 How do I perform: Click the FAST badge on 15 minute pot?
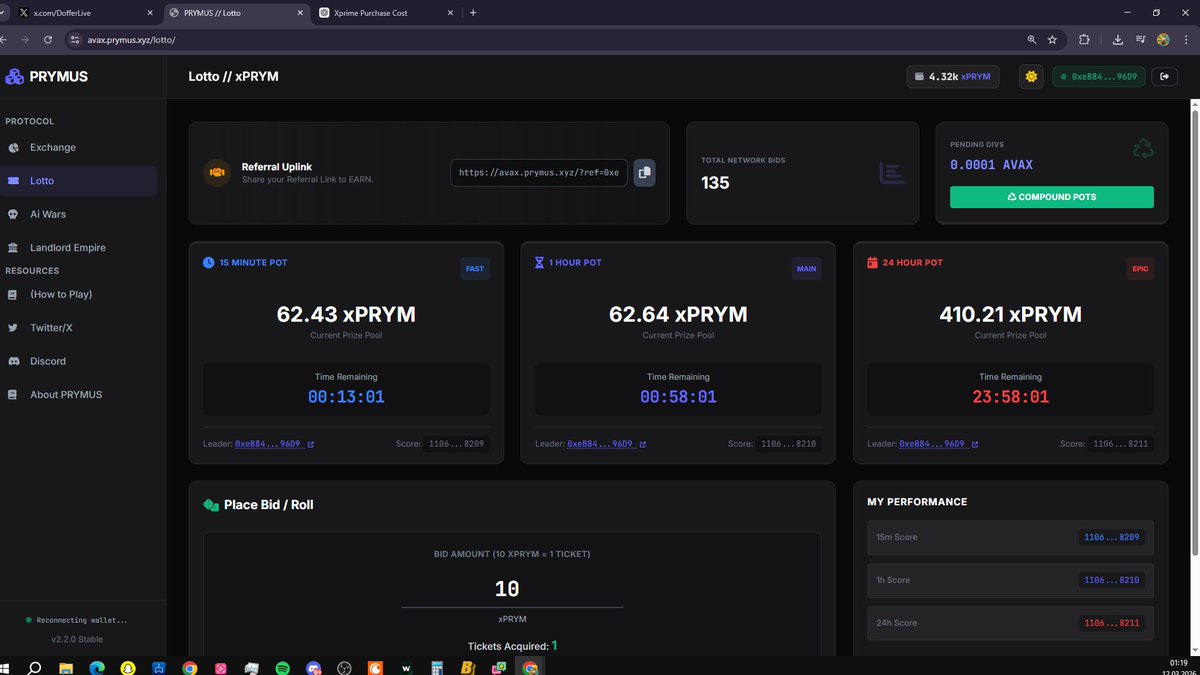tap(475, 268)
